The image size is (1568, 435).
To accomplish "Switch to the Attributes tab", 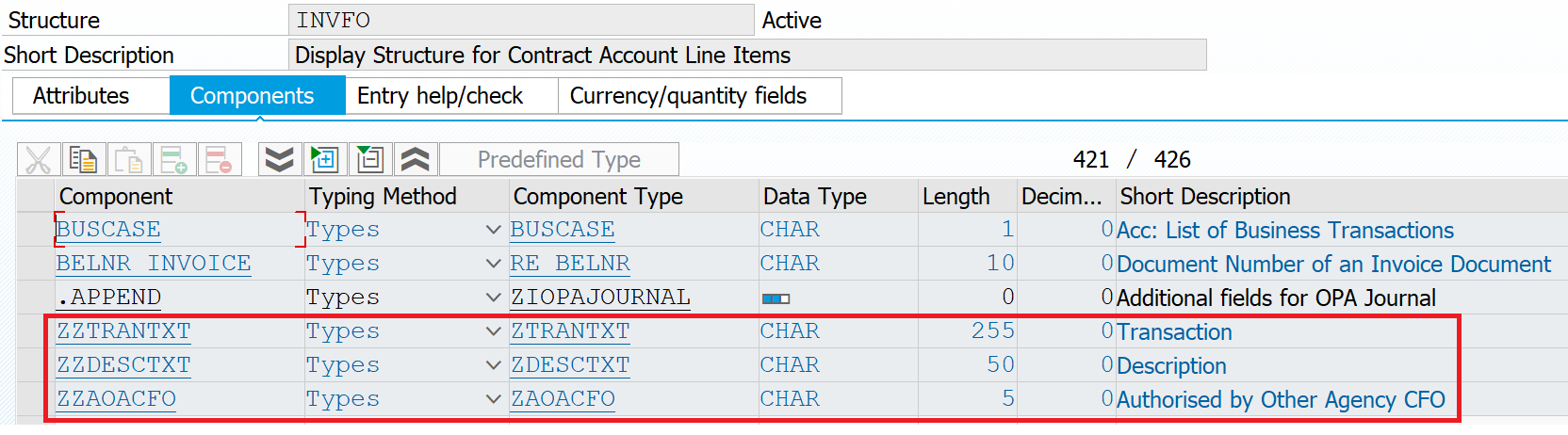I will (x=81, y=96).
